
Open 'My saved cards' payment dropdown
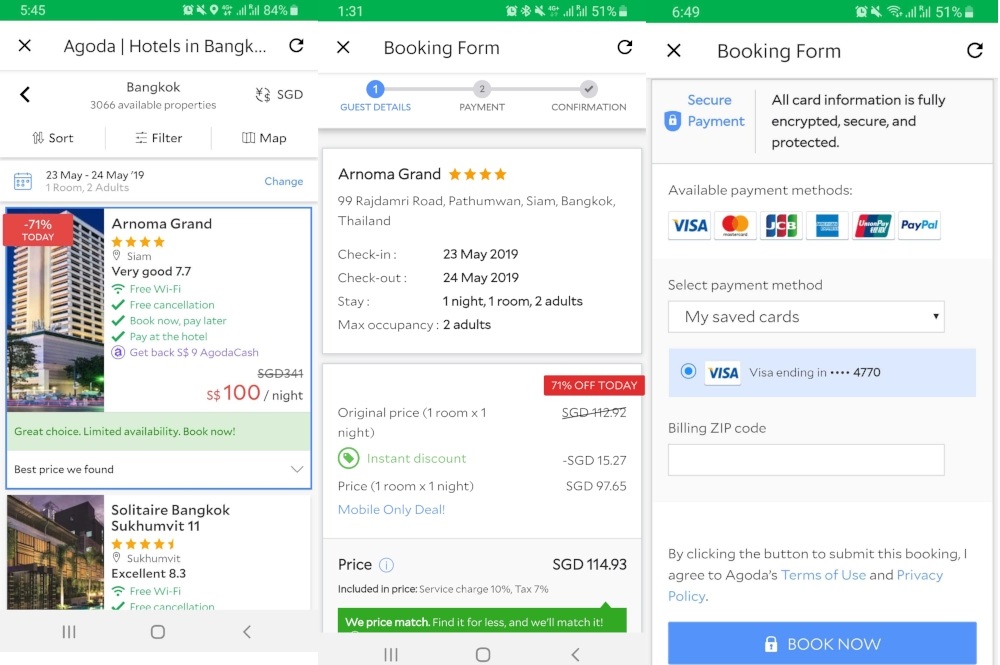tap(806, 317)
